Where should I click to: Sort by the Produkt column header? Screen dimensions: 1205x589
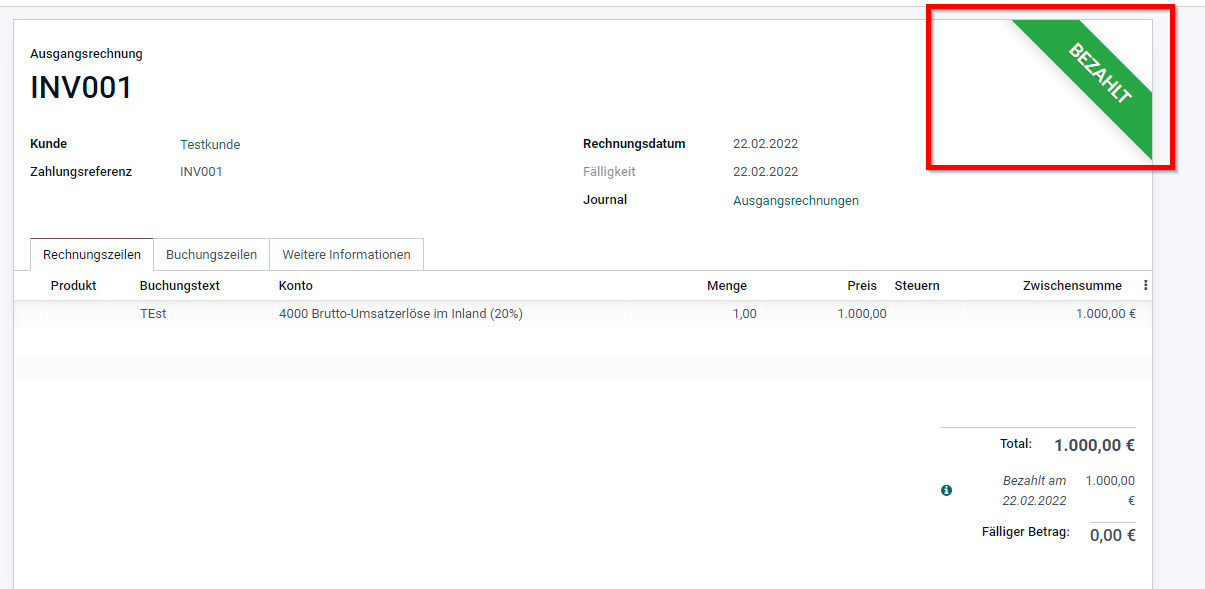point(74,285)
